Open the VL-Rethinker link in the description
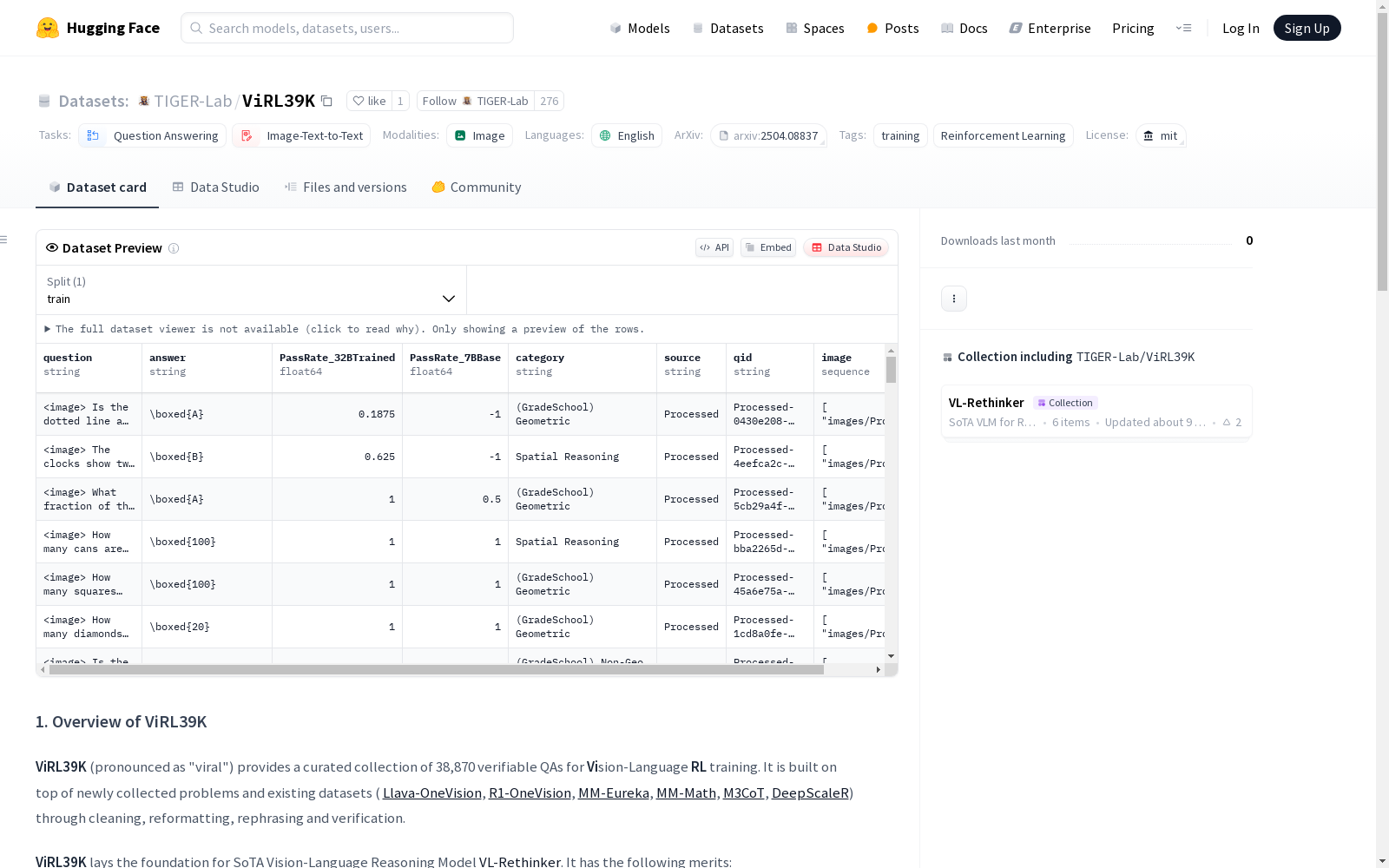 (519, 862)
